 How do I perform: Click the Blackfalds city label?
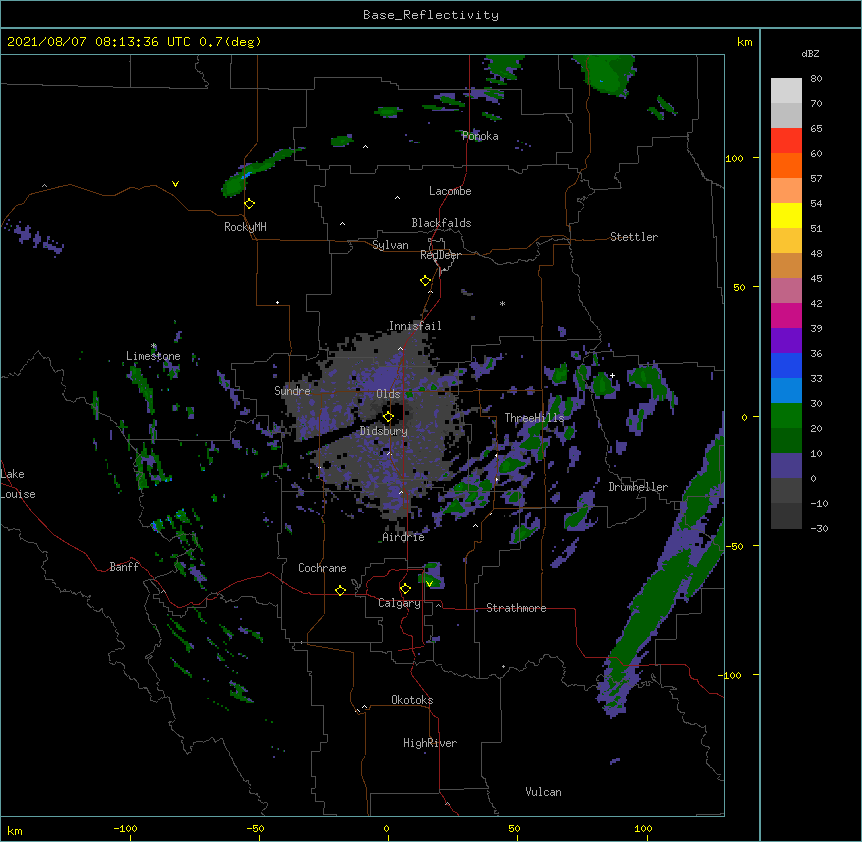pyautogui.click(x=441, y=223)
